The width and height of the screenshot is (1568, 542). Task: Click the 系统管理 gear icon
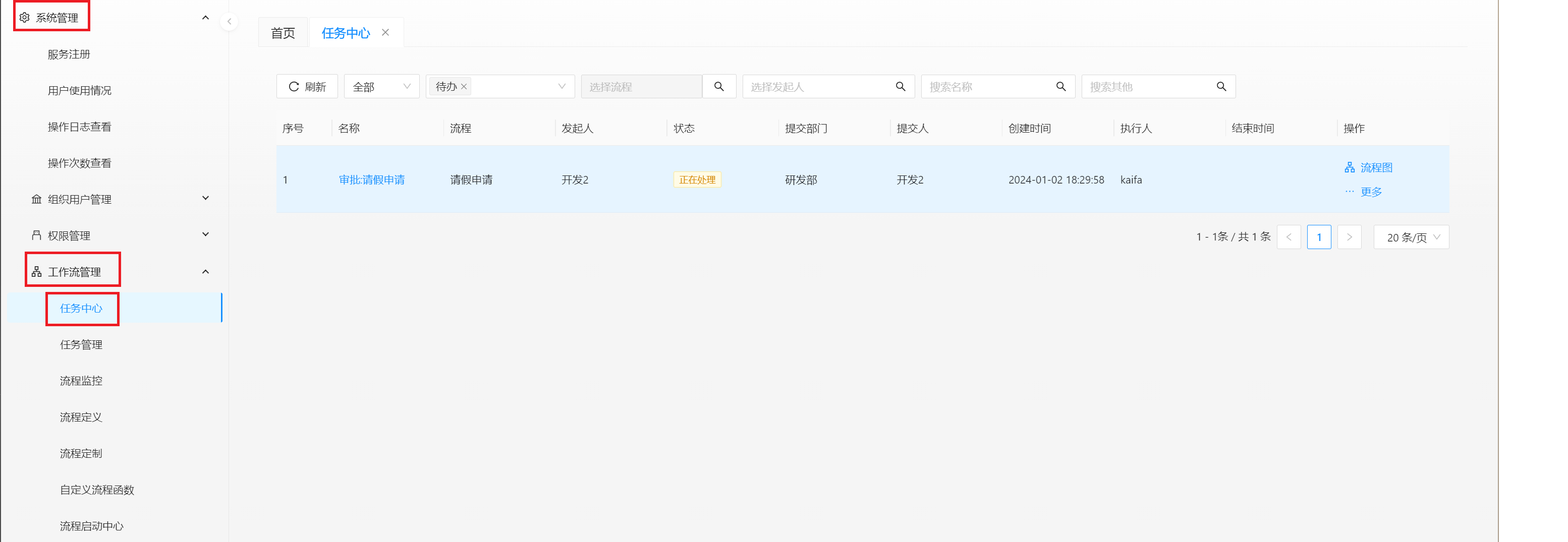pos(24,18)
